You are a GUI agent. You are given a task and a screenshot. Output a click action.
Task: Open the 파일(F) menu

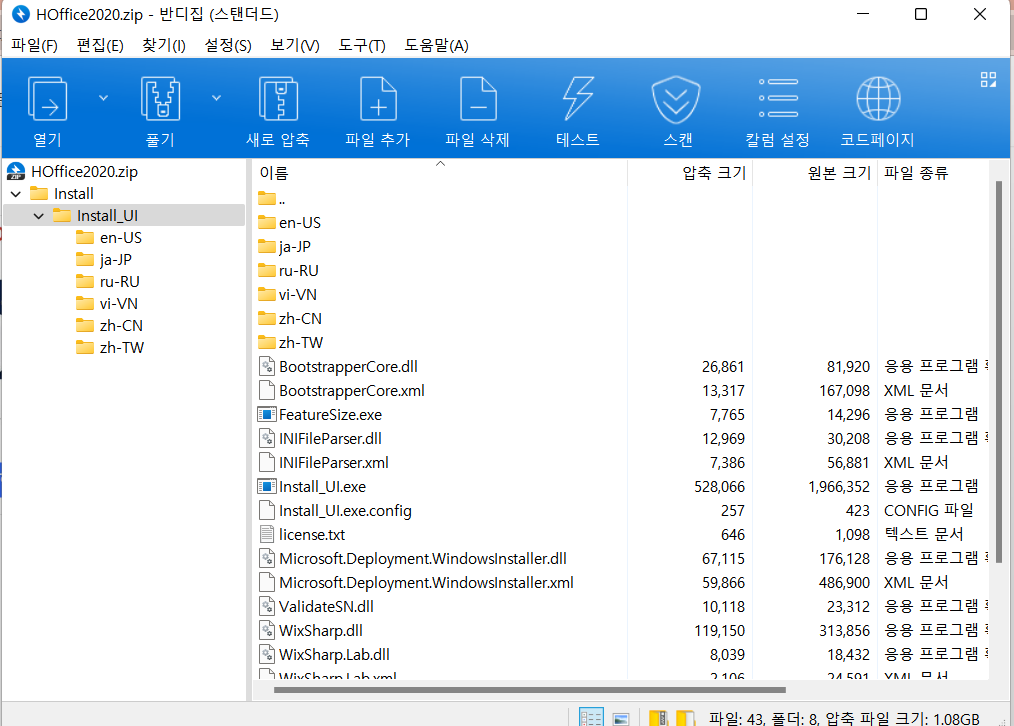(34, 45)
